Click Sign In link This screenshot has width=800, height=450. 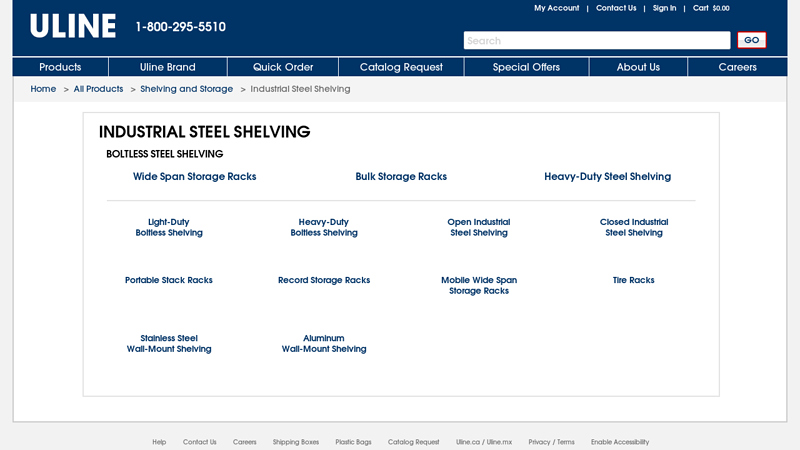[x=664, y=8]
